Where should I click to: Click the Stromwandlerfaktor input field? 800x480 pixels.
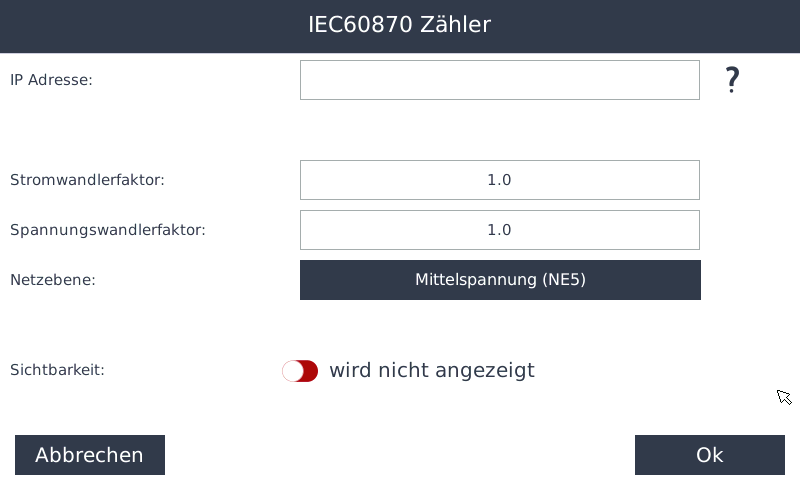tap(499, 180)
